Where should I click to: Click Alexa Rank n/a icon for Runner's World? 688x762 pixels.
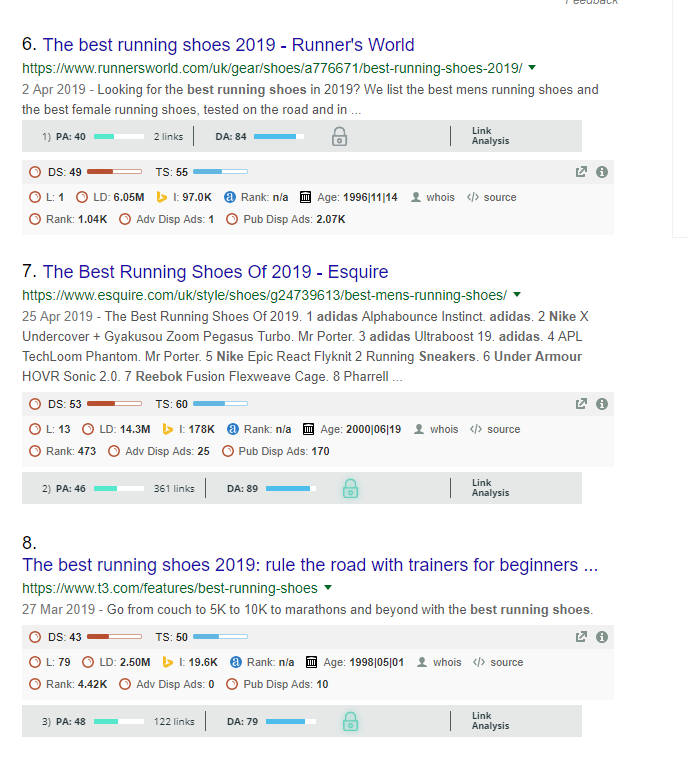230,197
